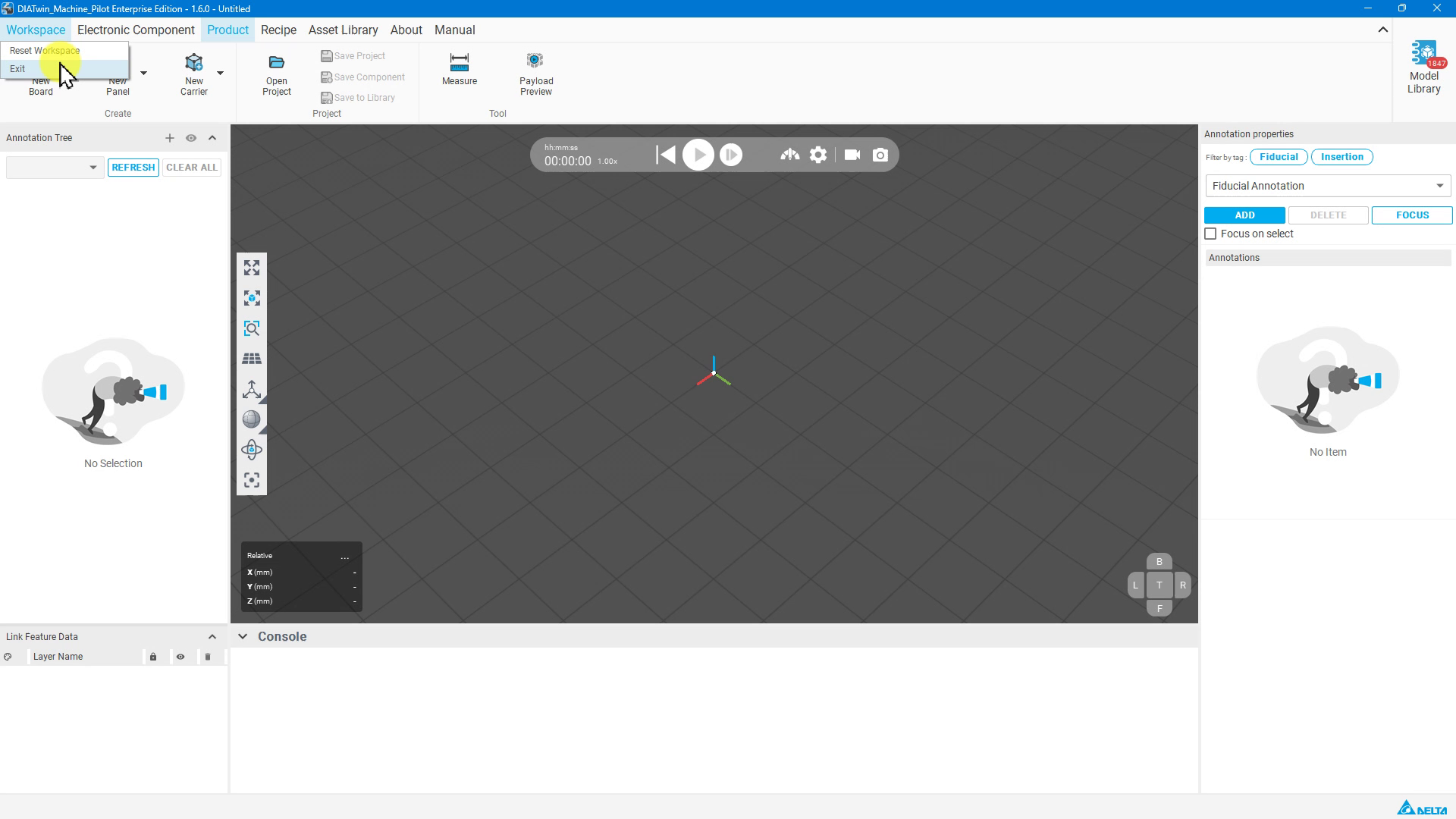1456x819 pixels.
Task: Open the About menu
Action: click(406, 30)
